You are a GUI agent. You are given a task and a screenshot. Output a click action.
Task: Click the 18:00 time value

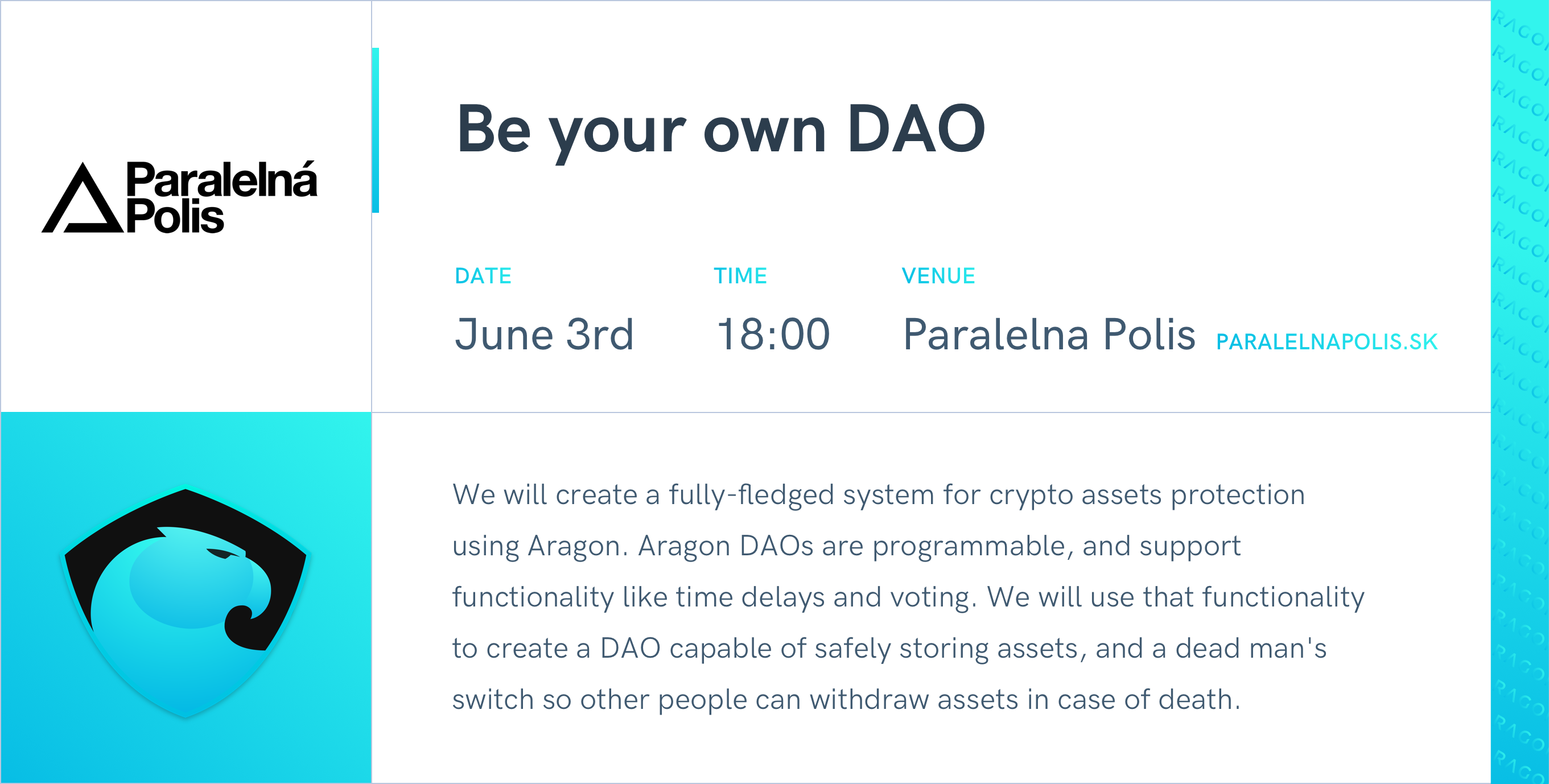(x=773, y=335)
